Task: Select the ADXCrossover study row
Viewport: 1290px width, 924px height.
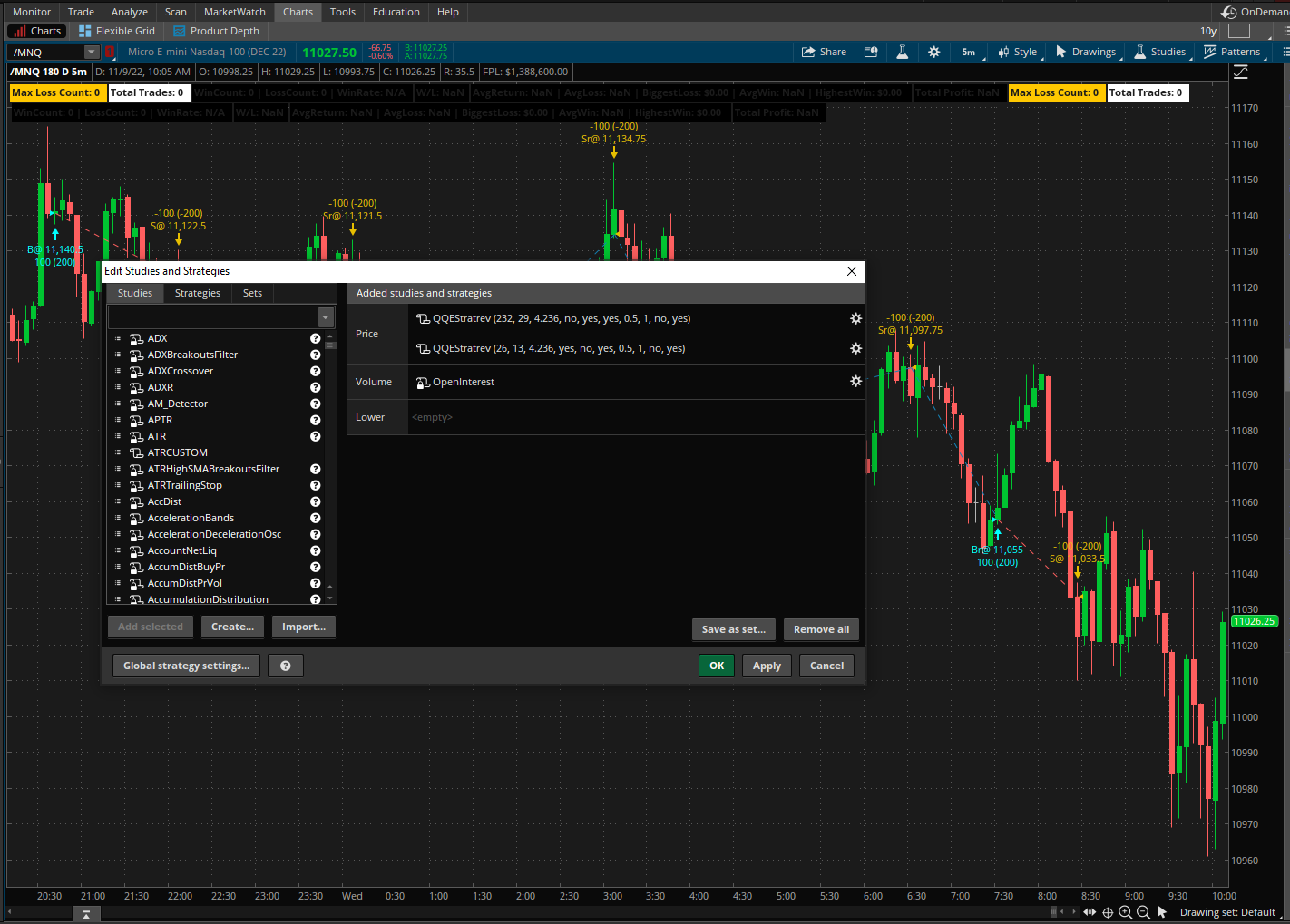Action: tap(215, 371)
